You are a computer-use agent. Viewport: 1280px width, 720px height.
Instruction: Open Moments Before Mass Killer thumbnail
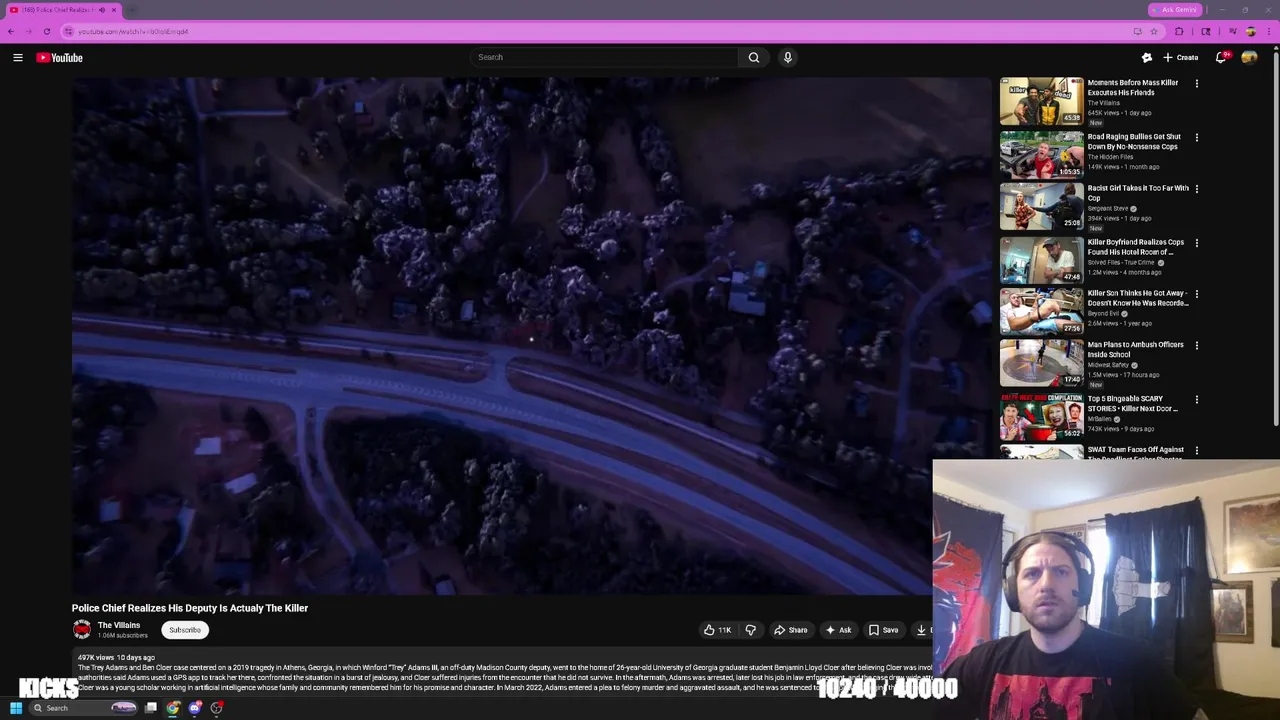1041,101
